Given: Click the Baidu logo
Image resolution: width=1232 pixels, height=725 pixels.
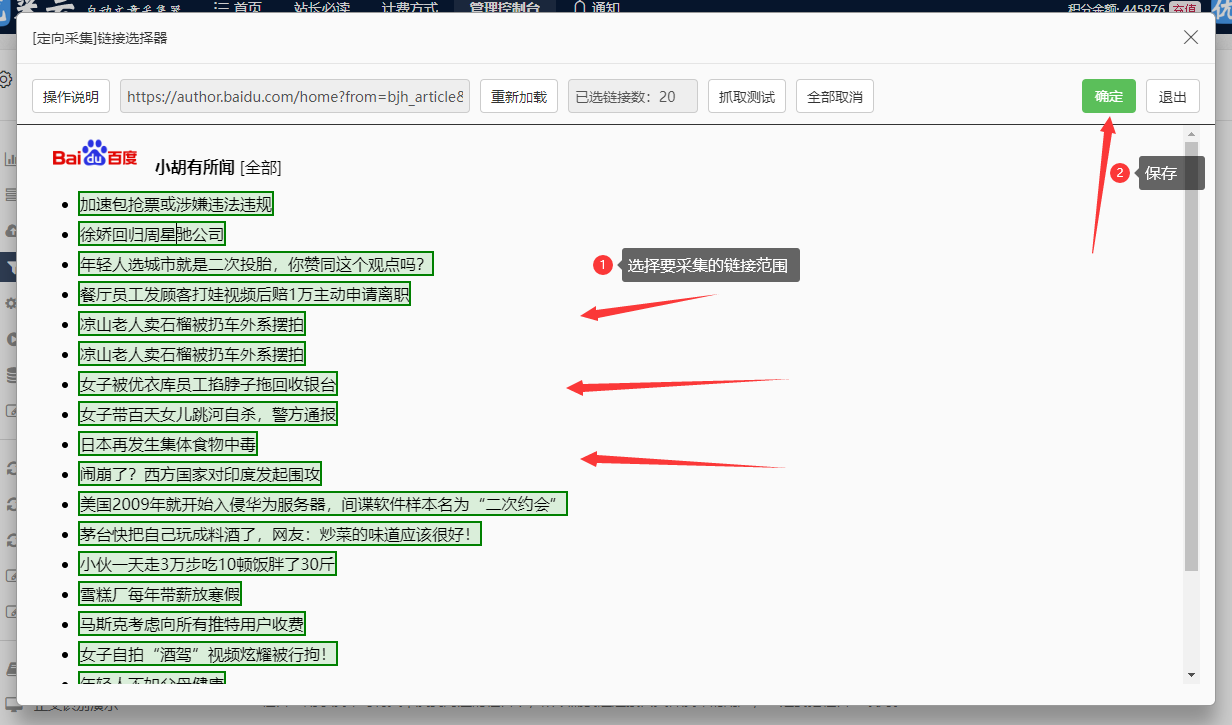Looking at the screenshot, I should [95, 156].
